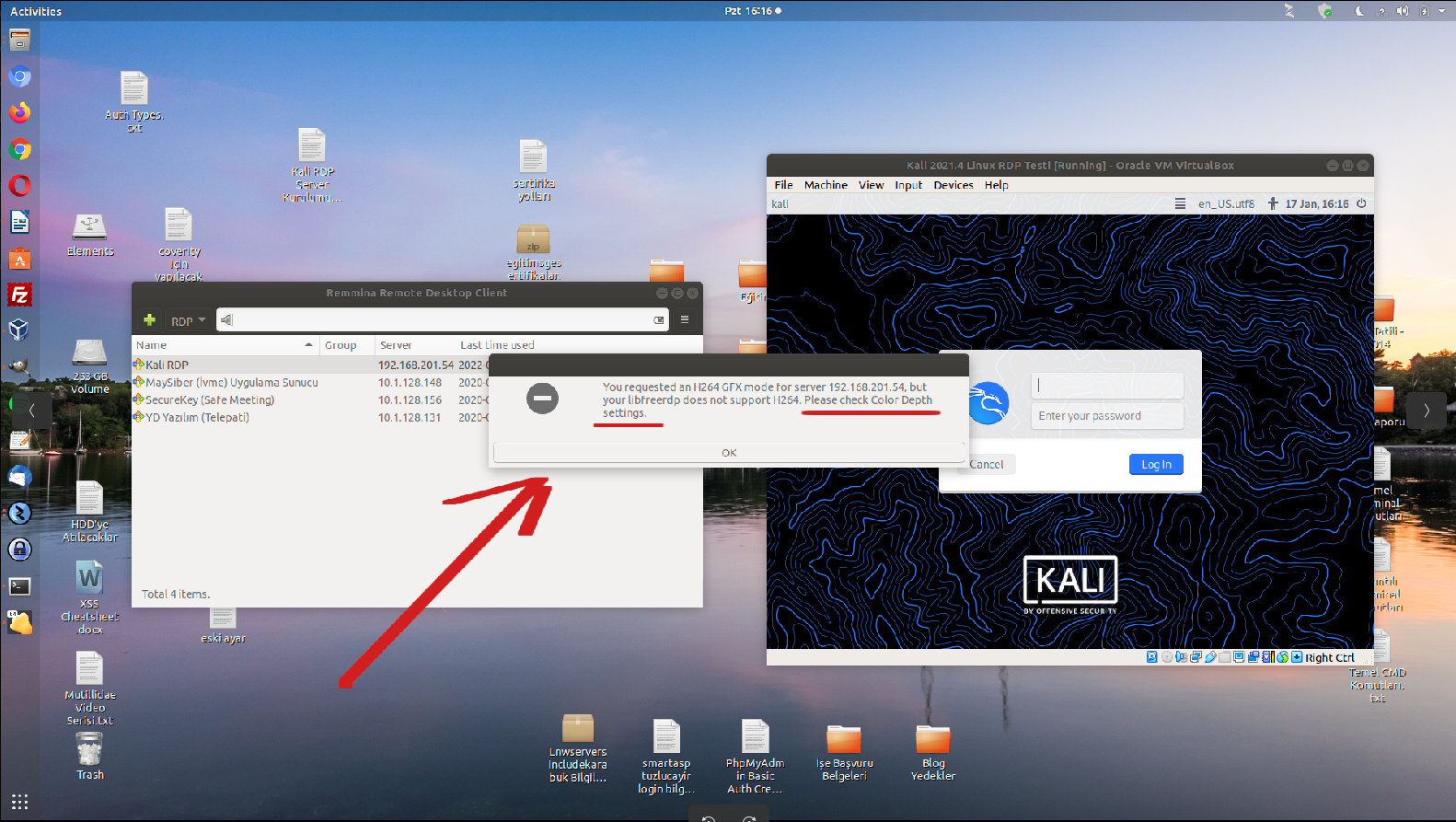
Task: Open Remmina's hamburger menu
Action: [685, 320]
